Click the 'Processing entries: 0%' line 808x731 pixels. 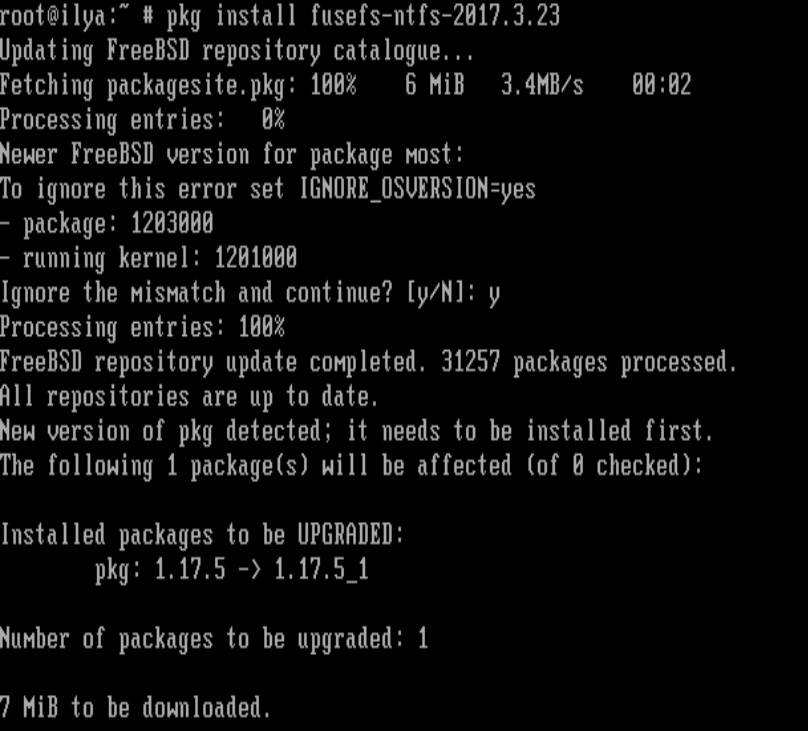click(142, 121)
